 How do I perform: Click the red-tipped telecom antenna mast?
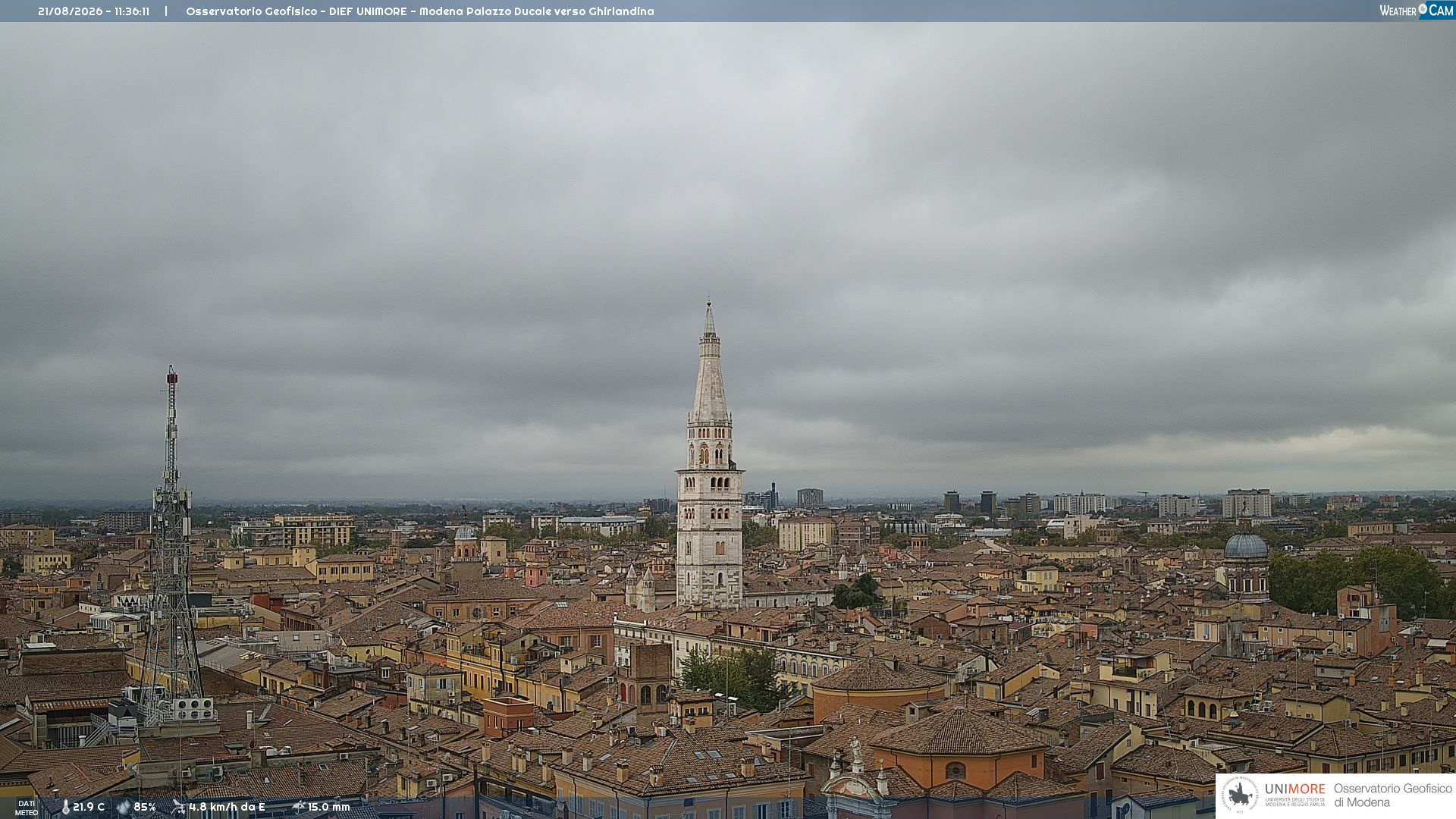click(171, 538)
